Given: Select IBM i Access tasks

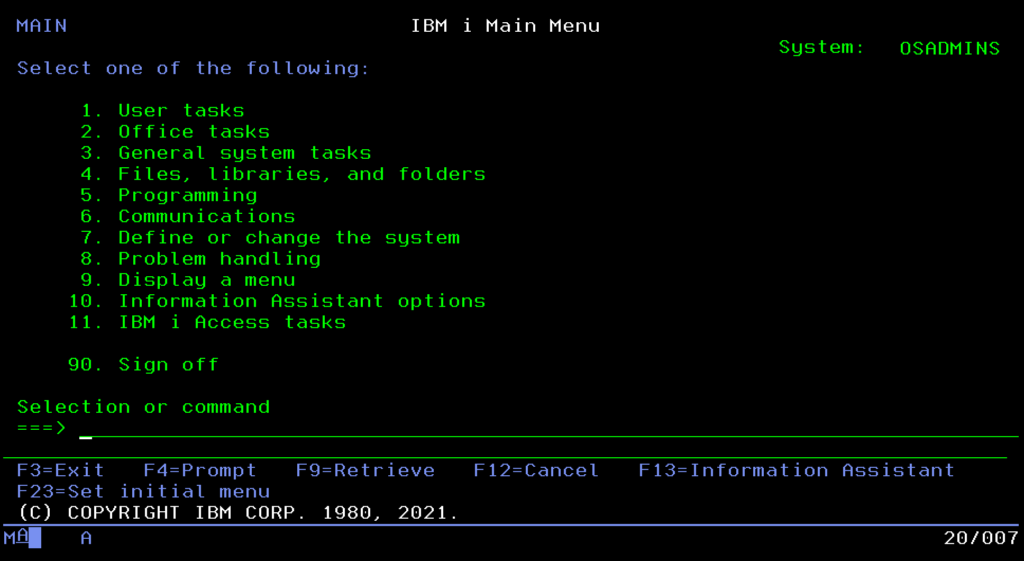Looking at the screenshot, I should 232,322.
